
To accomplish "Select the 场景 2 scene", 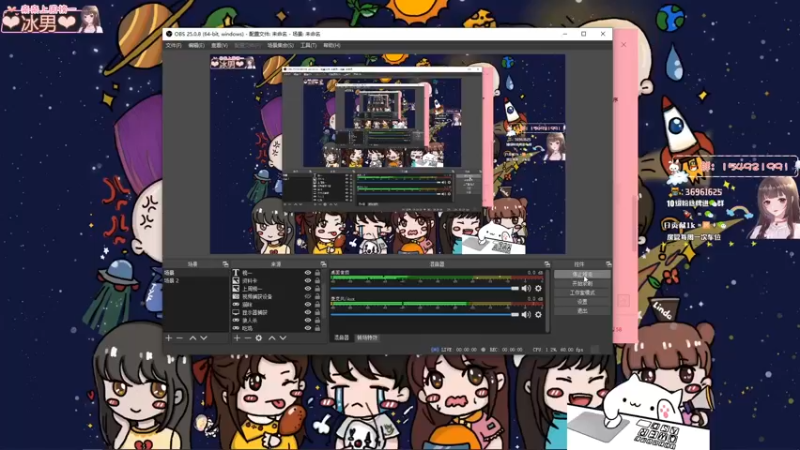I will pyautogui.click(x=196, y=281).
